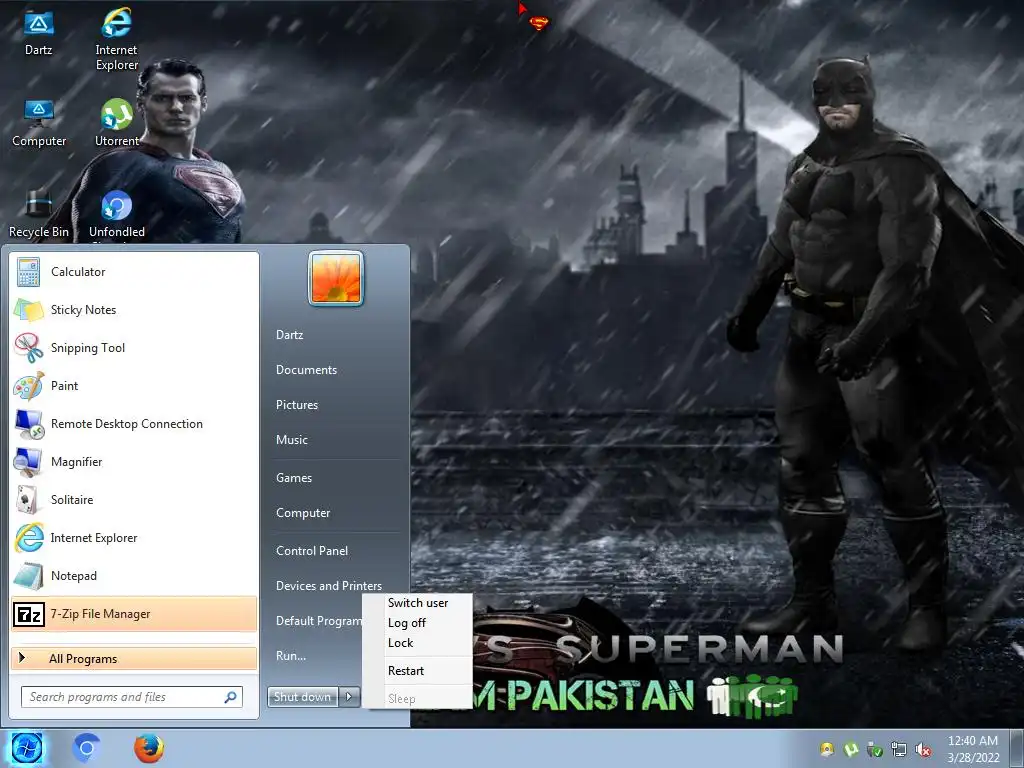Screen dimensions: 1024x768
Task: Focus the Search programs and files box
Action: (131, 697)
